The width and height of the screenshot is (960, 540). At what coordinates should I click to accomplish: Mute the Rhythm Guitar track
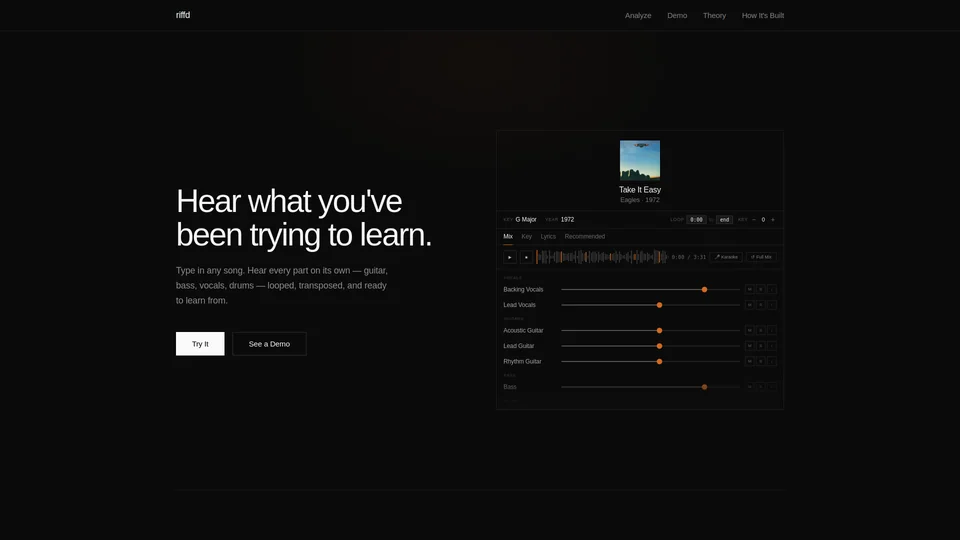pyautogui.click(x=749, y=361)
